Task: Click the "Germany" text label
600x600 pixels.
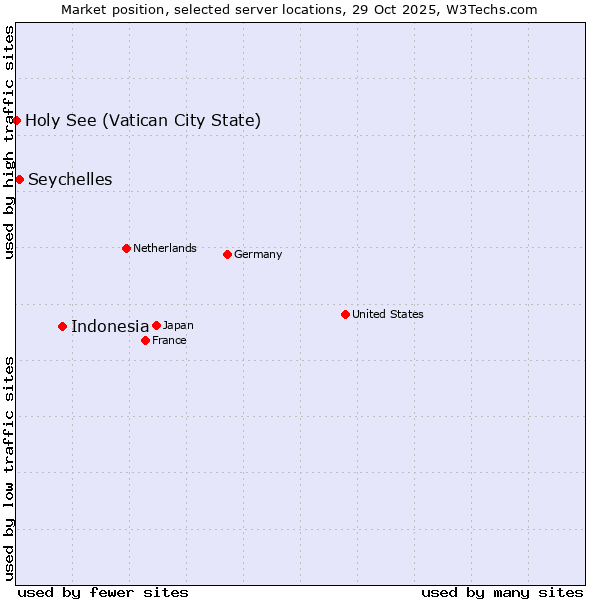Action: (x=258, y=254)
